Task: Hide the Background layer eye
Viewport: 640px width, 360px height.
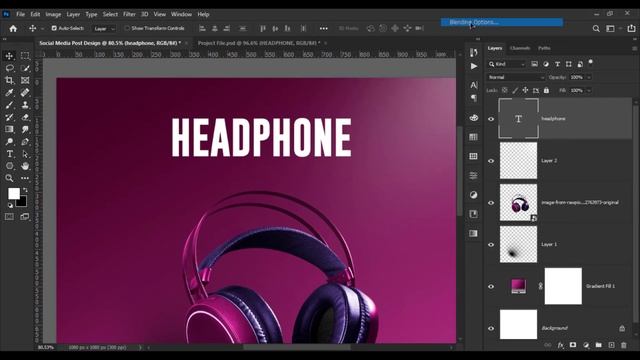Action: (x=491, y=329)
